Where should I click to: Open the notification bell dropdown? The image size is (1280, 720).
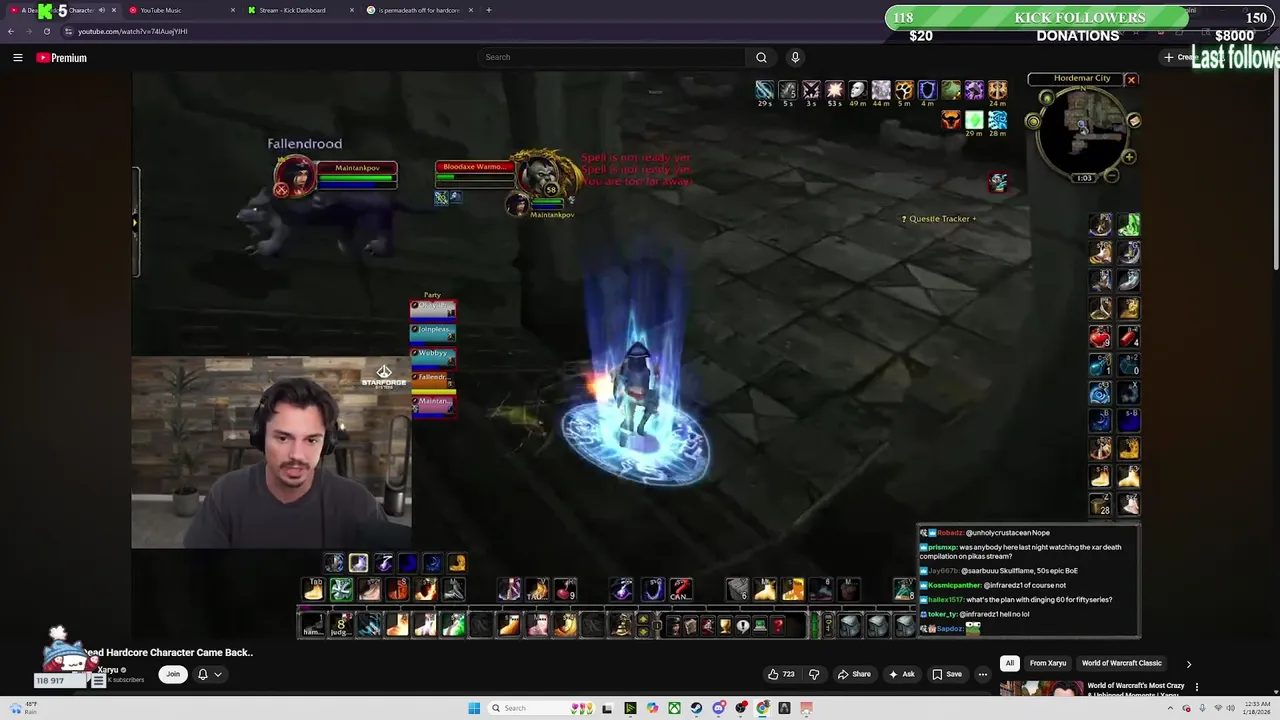pyautogui.click(x=208, y=674)
